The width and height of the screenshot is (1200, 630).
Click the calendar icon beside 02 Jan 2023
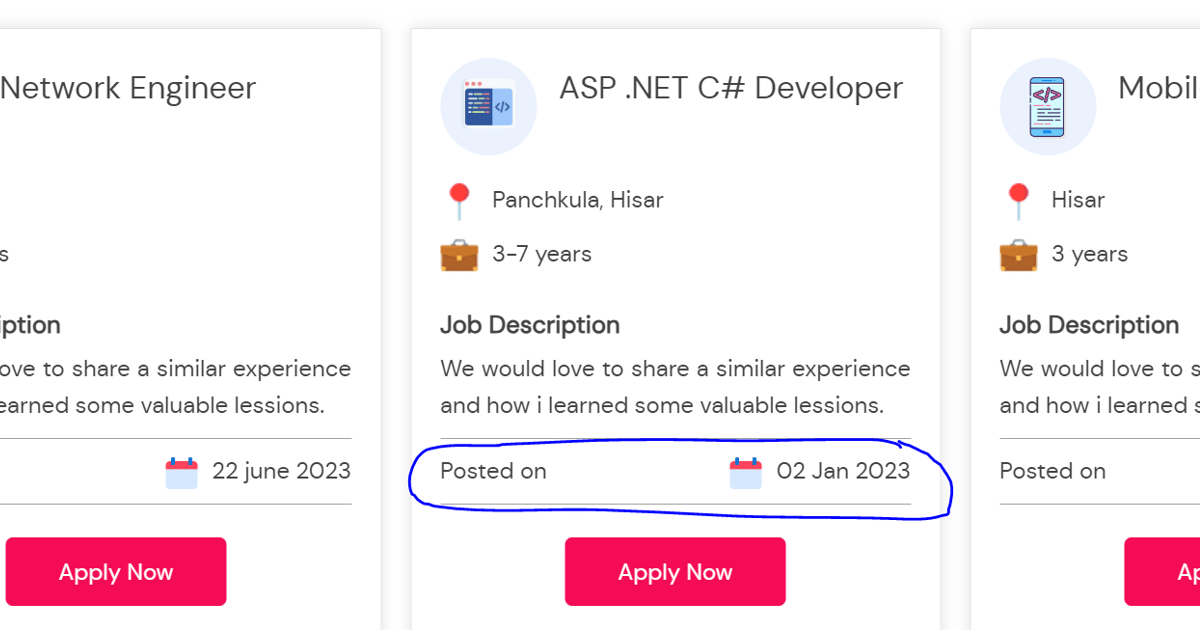746,472
